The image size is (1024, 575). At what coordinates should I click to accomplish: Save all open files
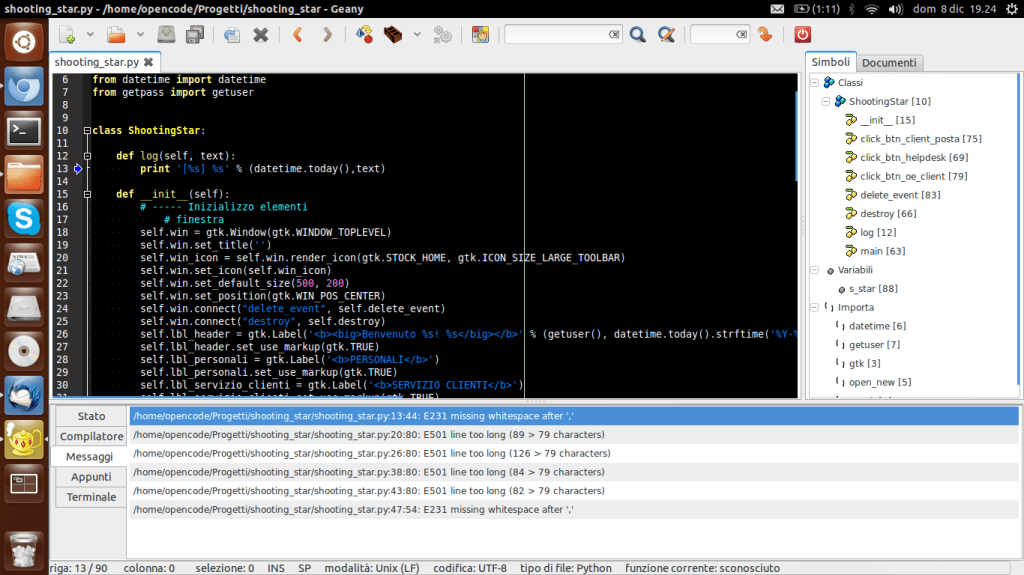(195, 35)
